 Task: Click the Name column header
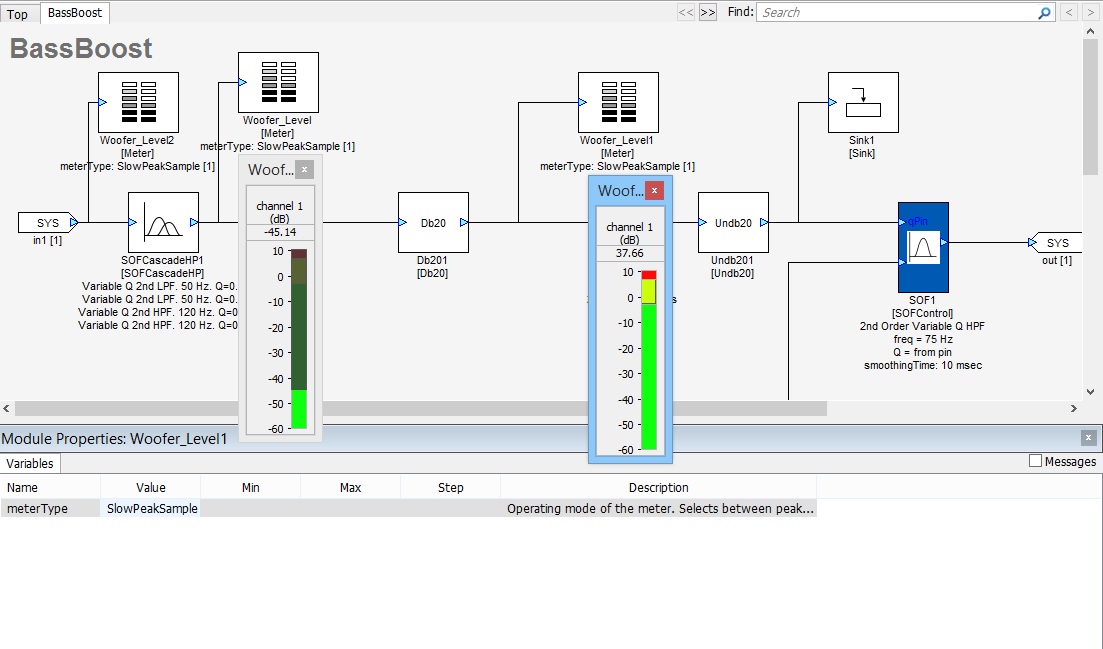click(x=51, y=487)
